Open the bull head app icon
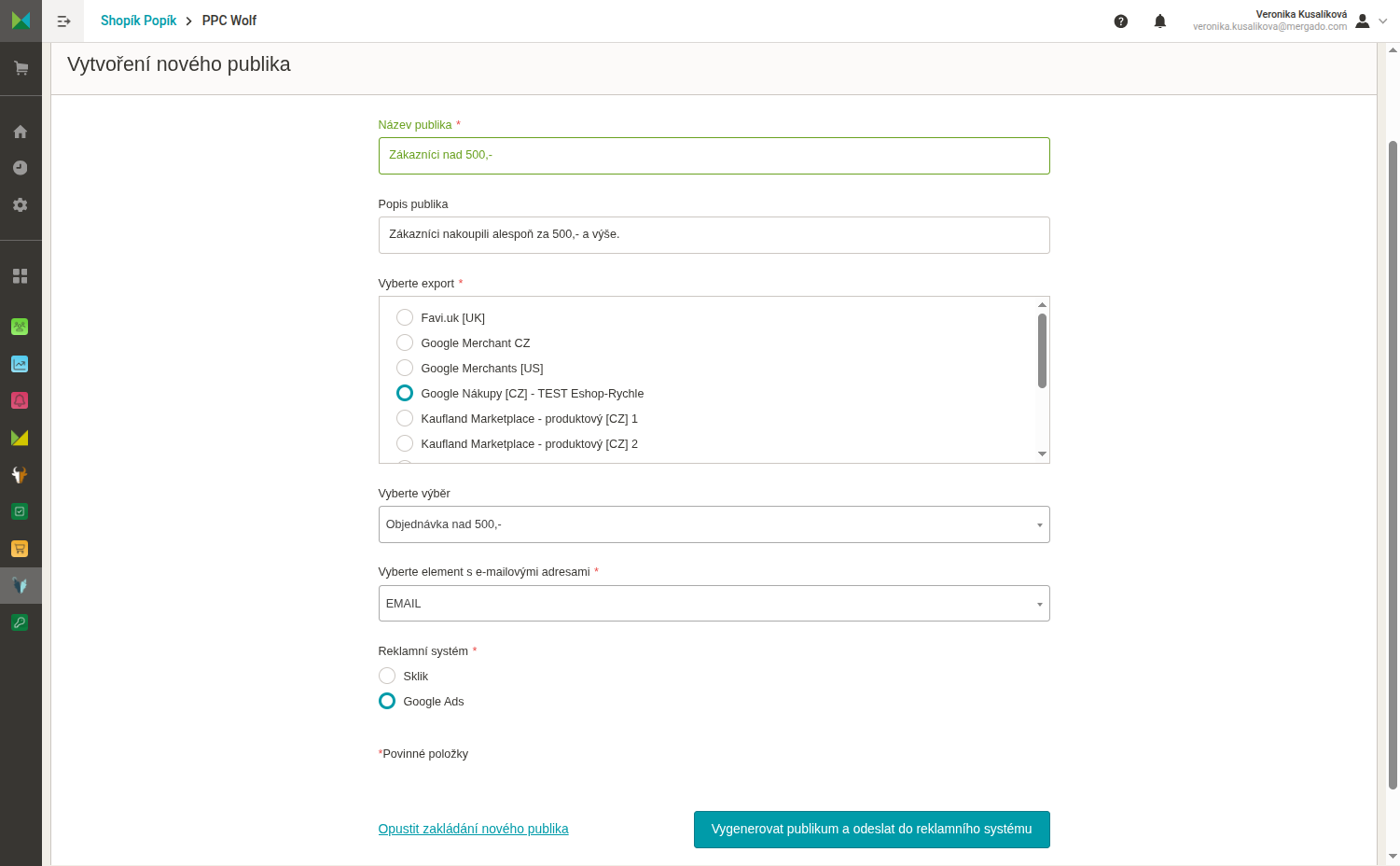1400x866 pixels. tap(20, 474)
